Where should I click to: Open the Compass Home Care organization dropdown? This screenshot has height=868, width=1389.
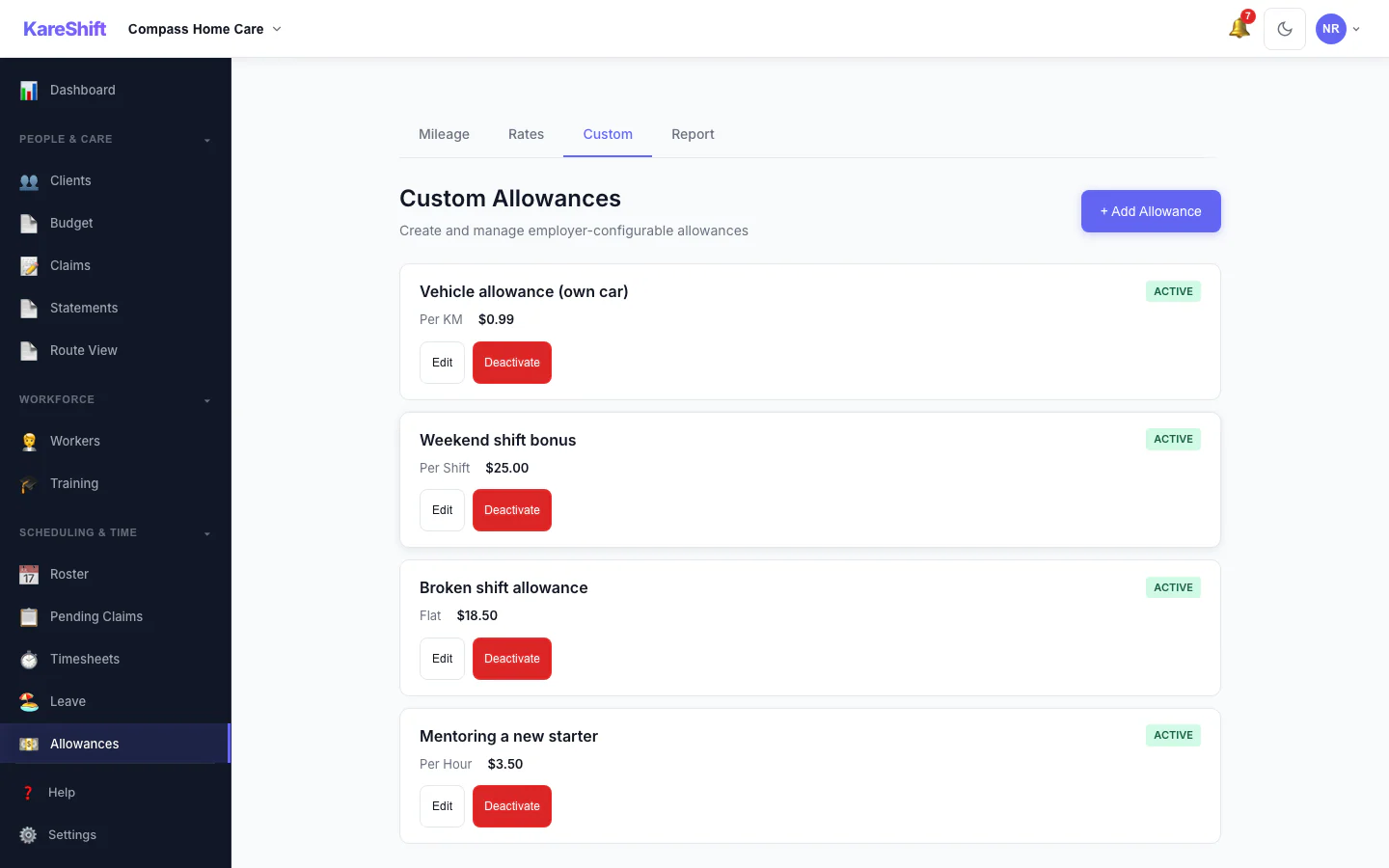[204, 29]
